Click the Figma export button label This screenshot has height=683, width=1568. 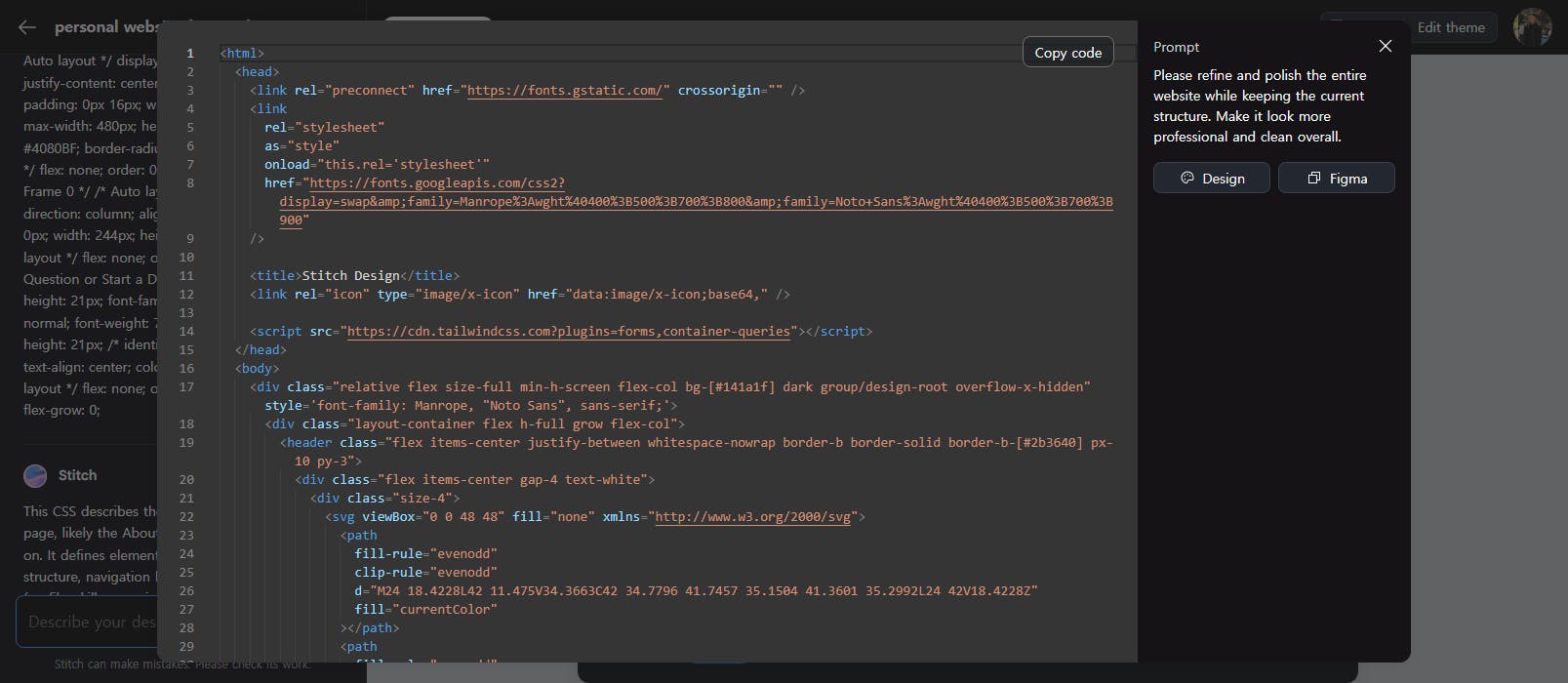(1347, 179)
